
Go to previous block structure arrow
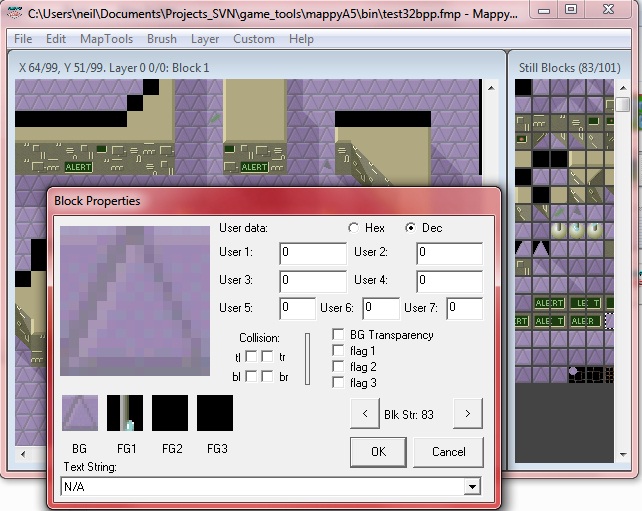pyautogui.click(x=364, y=413)
